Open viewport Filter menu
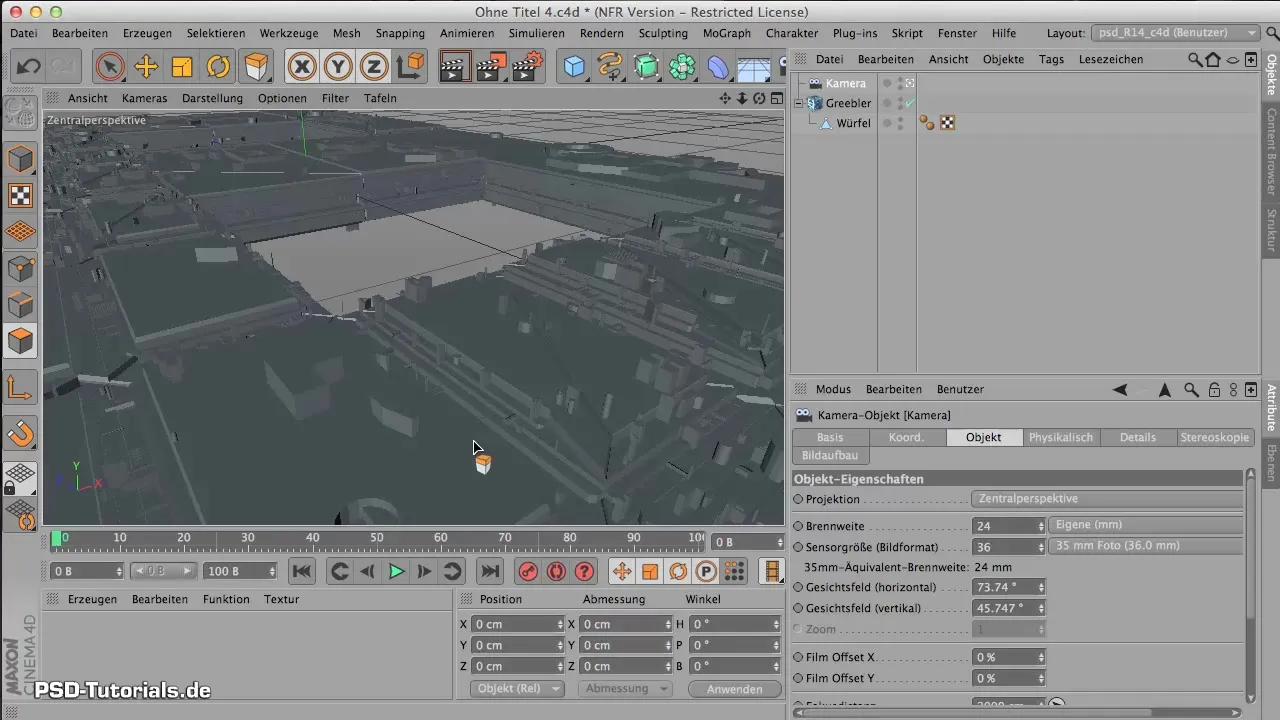This screenshot has width=1280, height=720. (x=335, y=98)
